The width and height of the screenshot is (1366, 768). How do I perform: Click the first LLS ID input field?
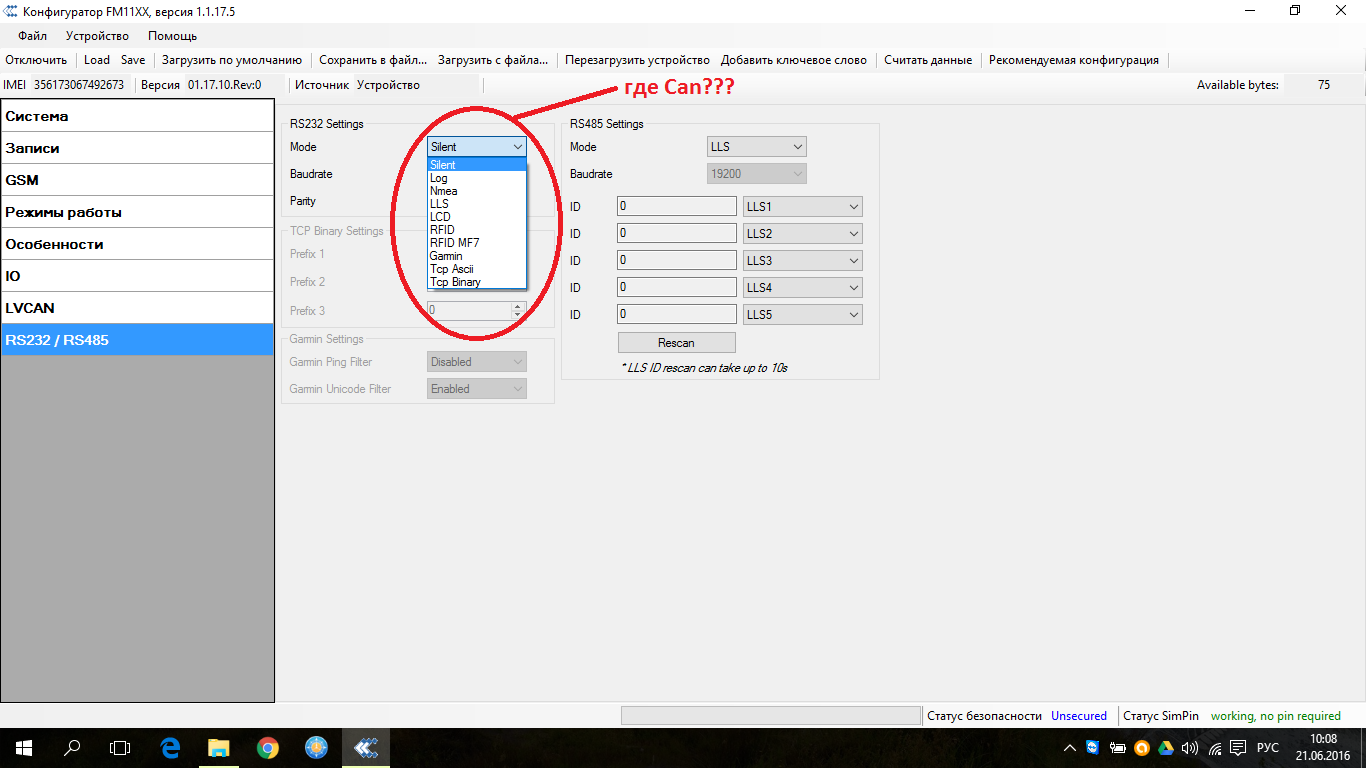pyautogui.click(x=676, y=207)
